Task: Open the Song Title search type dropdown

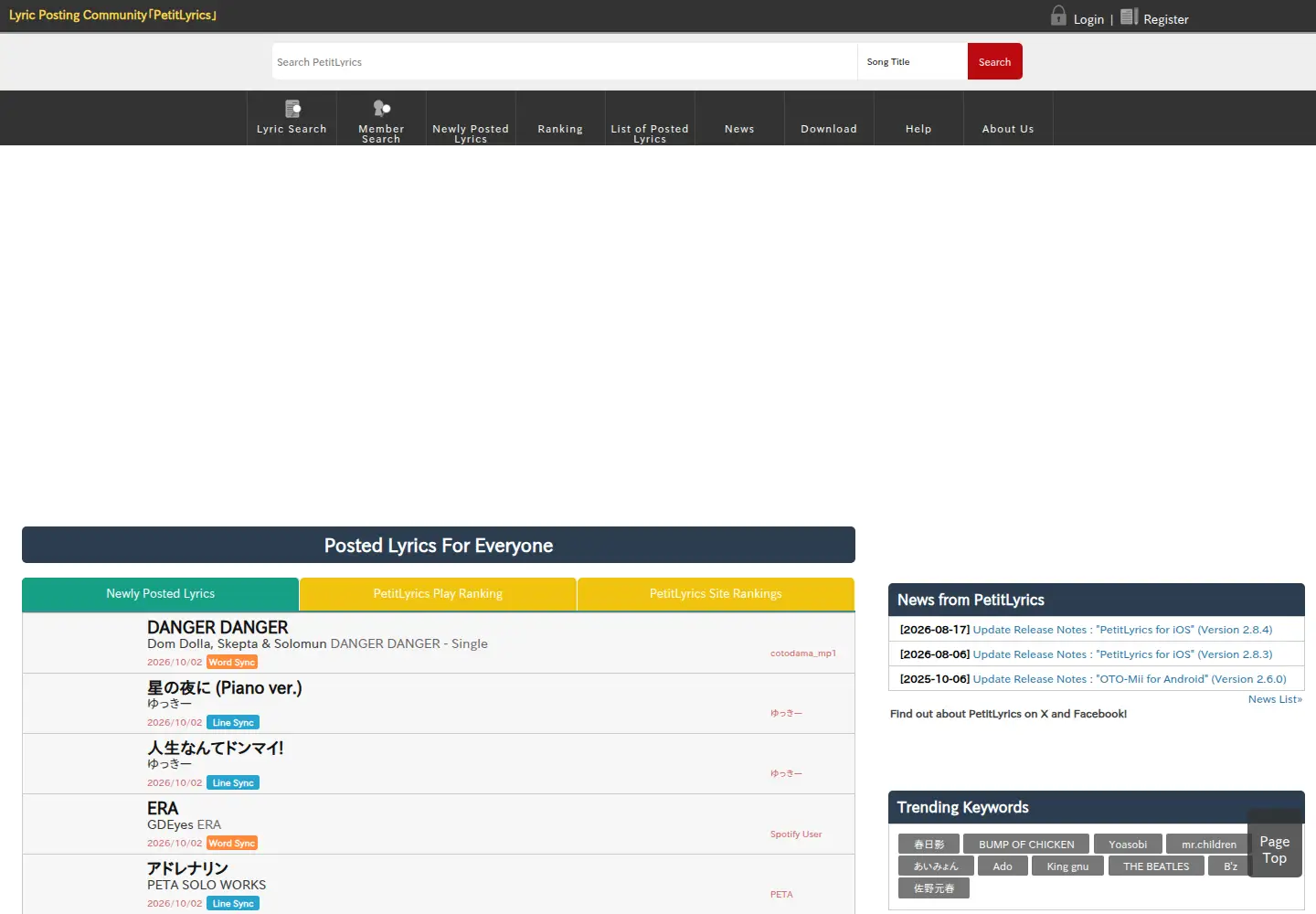Action: point(912,61)
